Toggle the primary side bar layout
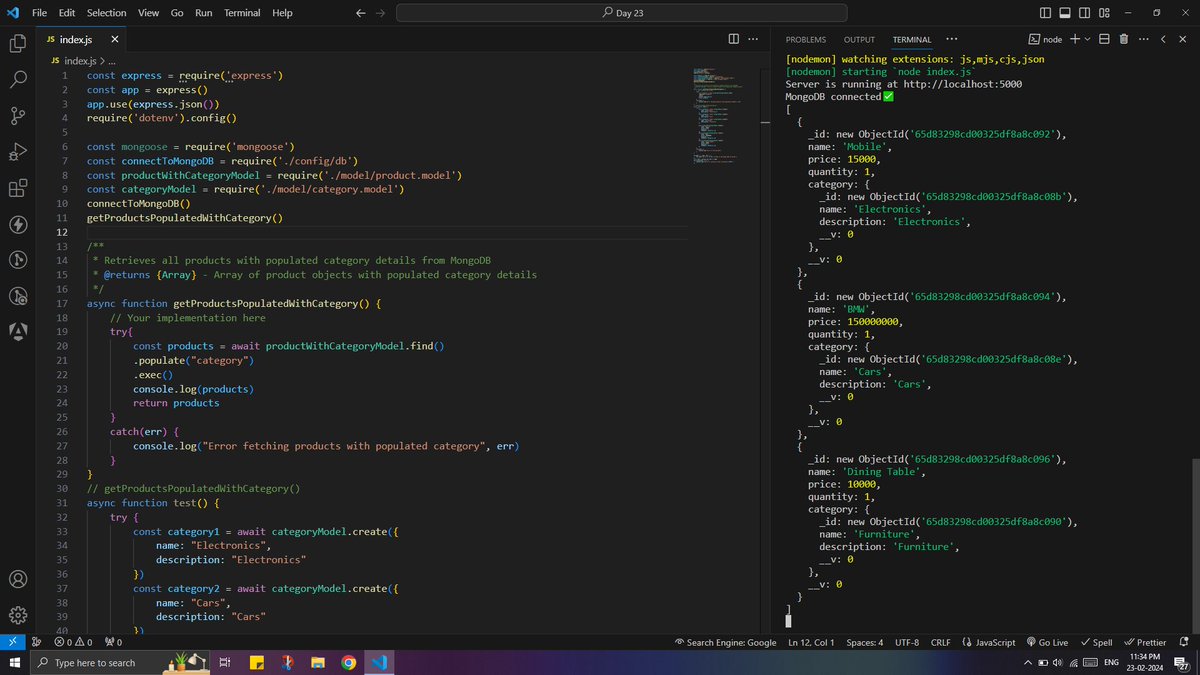The image size is (1200, 675). 1045,13
